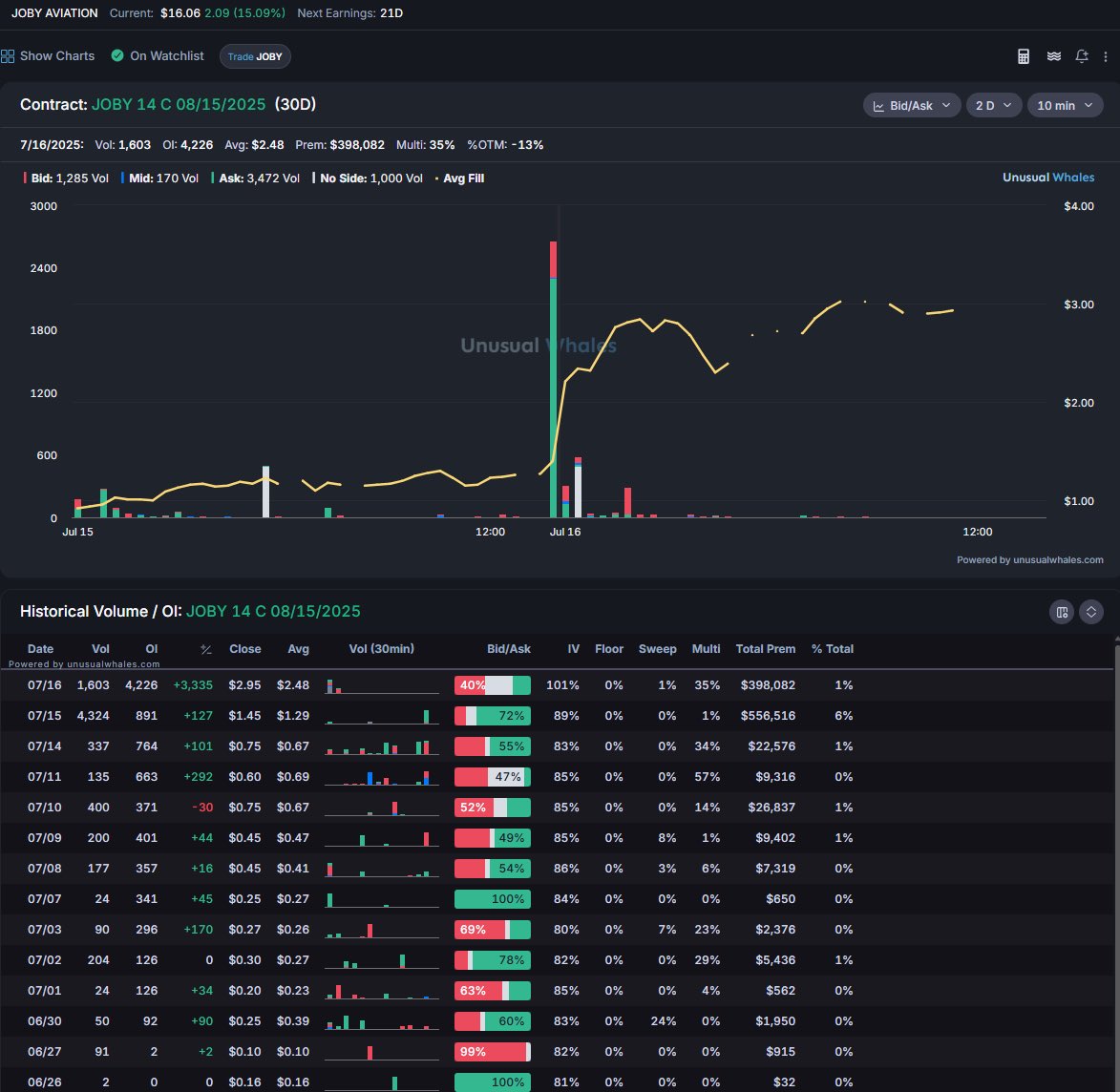
Task: Add an alert with the bell icon
Action: click(x=1082, y=56)
